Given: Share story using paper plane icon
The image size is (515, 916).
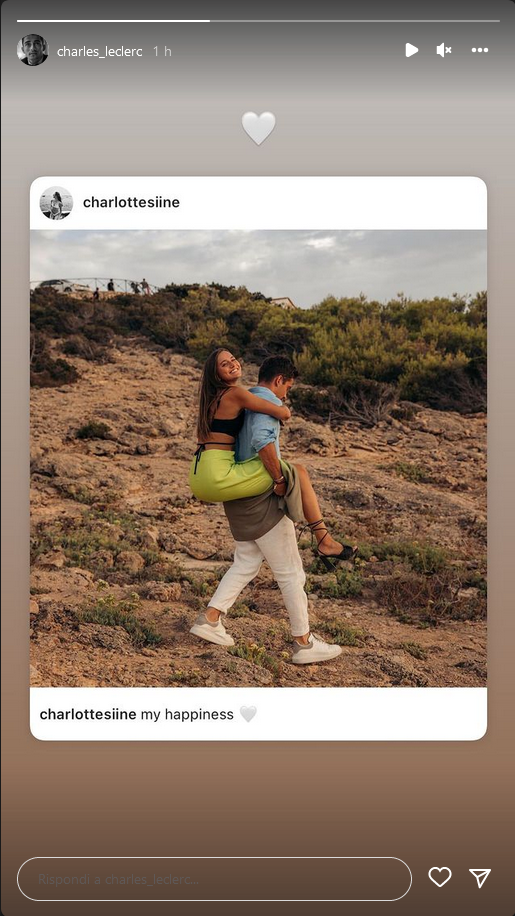Looking at the screenshot, I should [x=480, y=877].
